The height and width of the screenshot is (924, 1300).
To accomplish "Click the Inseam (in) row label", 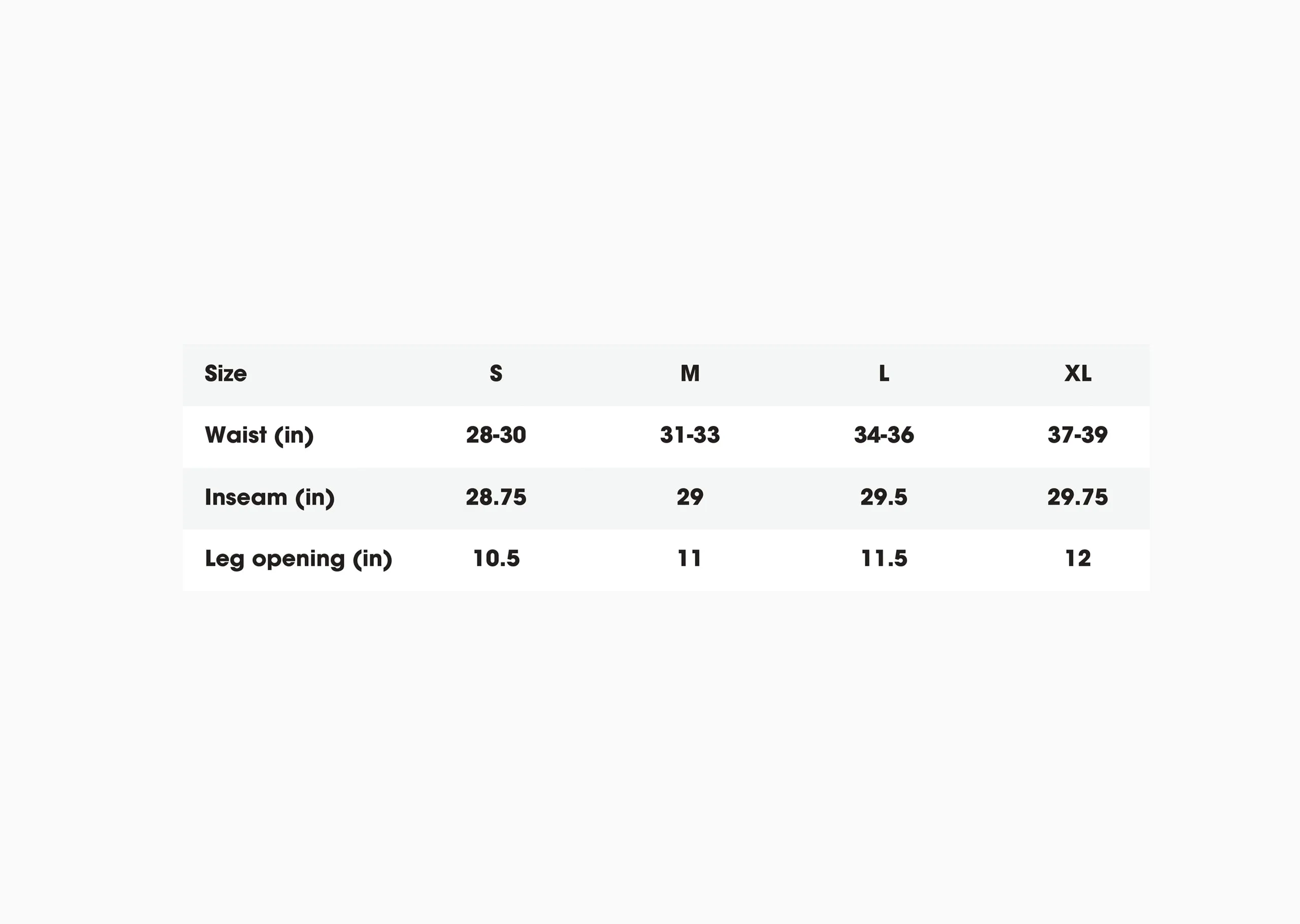I will pyautogui.click(x=269, y=497).
